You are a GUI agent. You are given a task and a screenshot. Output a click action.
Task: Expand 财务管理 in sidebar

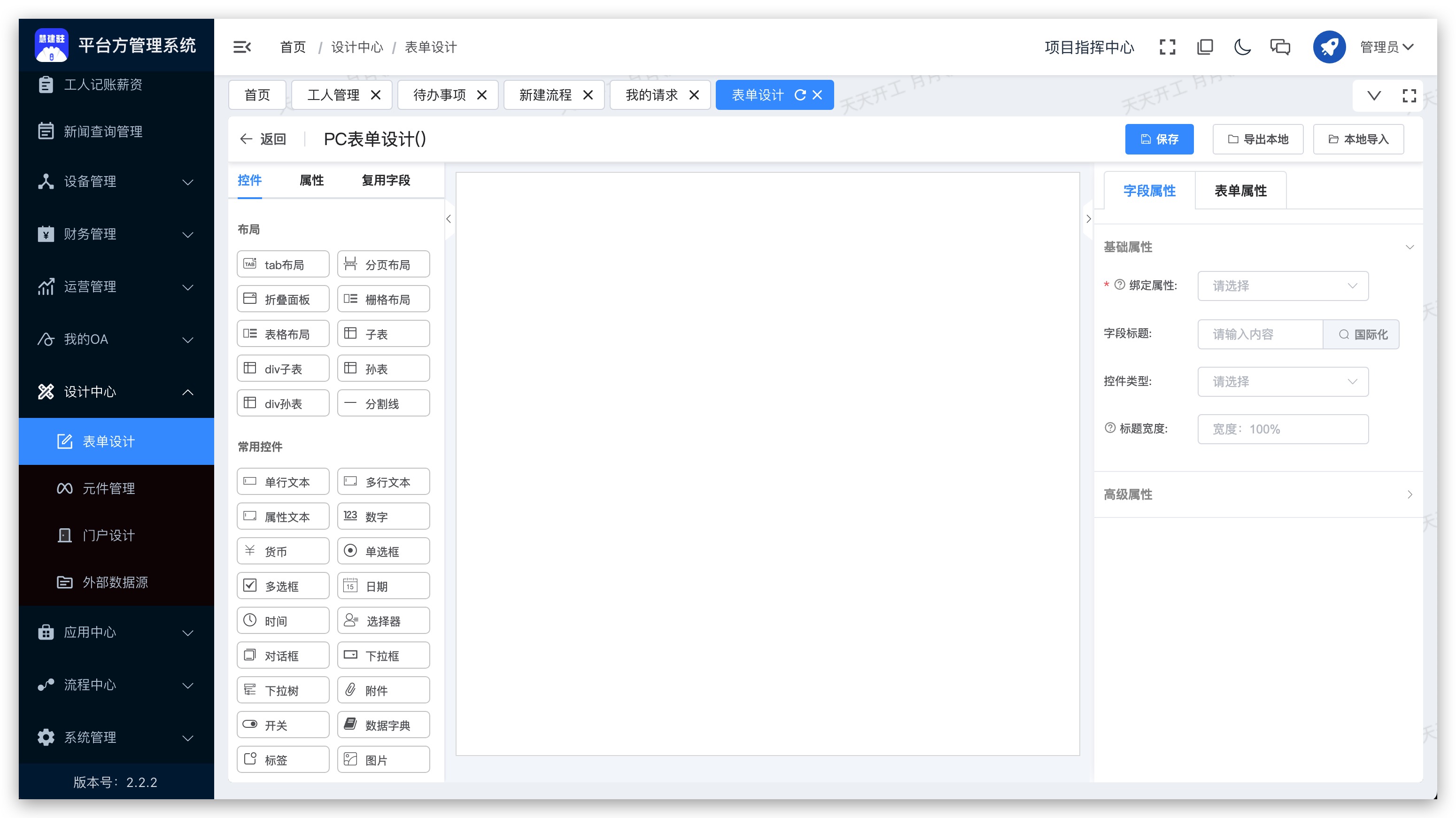click(x=116, y=234)
